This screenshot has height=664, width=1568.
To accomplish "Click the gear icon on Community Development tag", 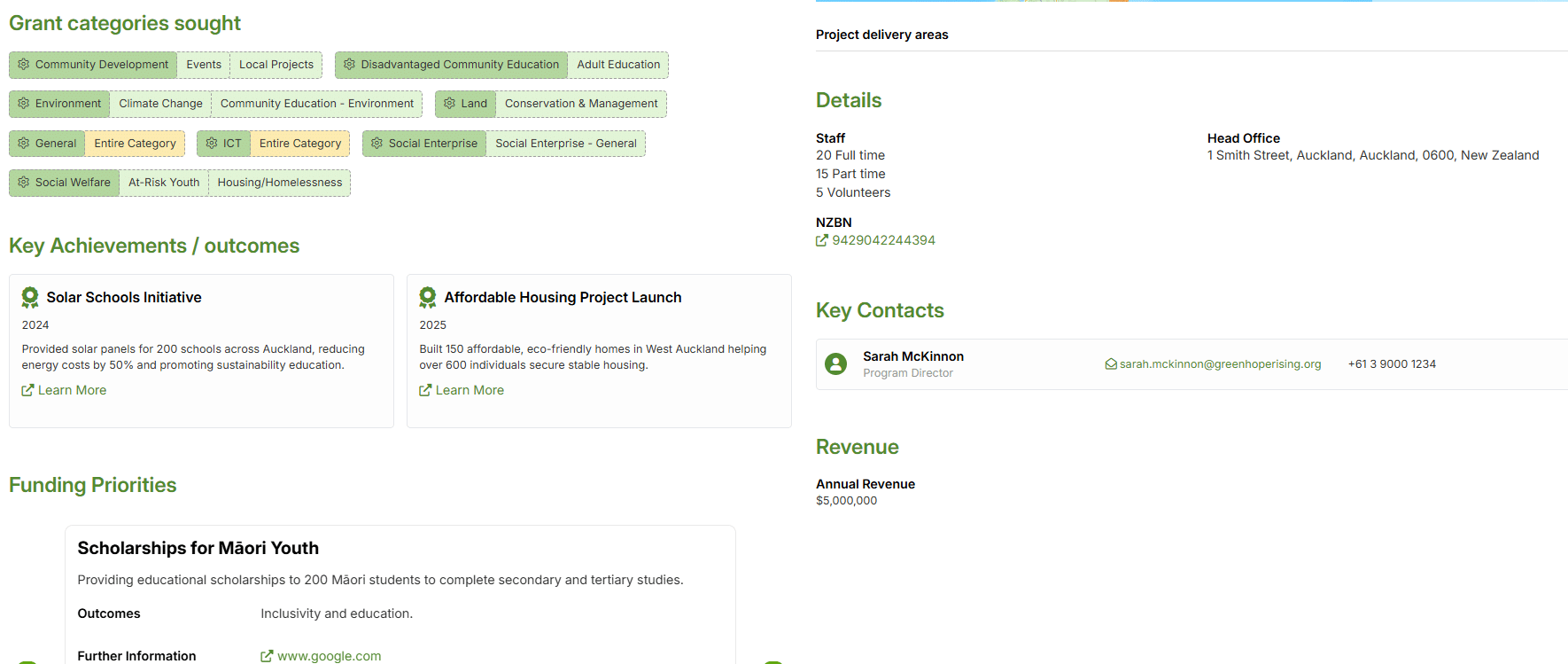I will coord(24,65).
